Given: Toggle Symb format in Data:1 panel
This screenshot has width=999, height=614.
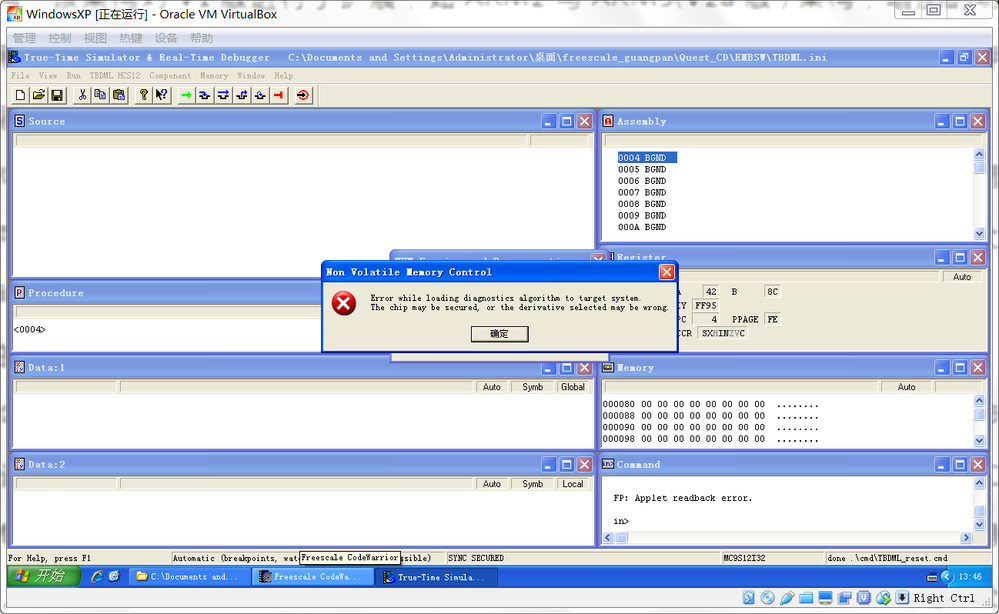Looking at the screenshot, I should pos(533,387).
